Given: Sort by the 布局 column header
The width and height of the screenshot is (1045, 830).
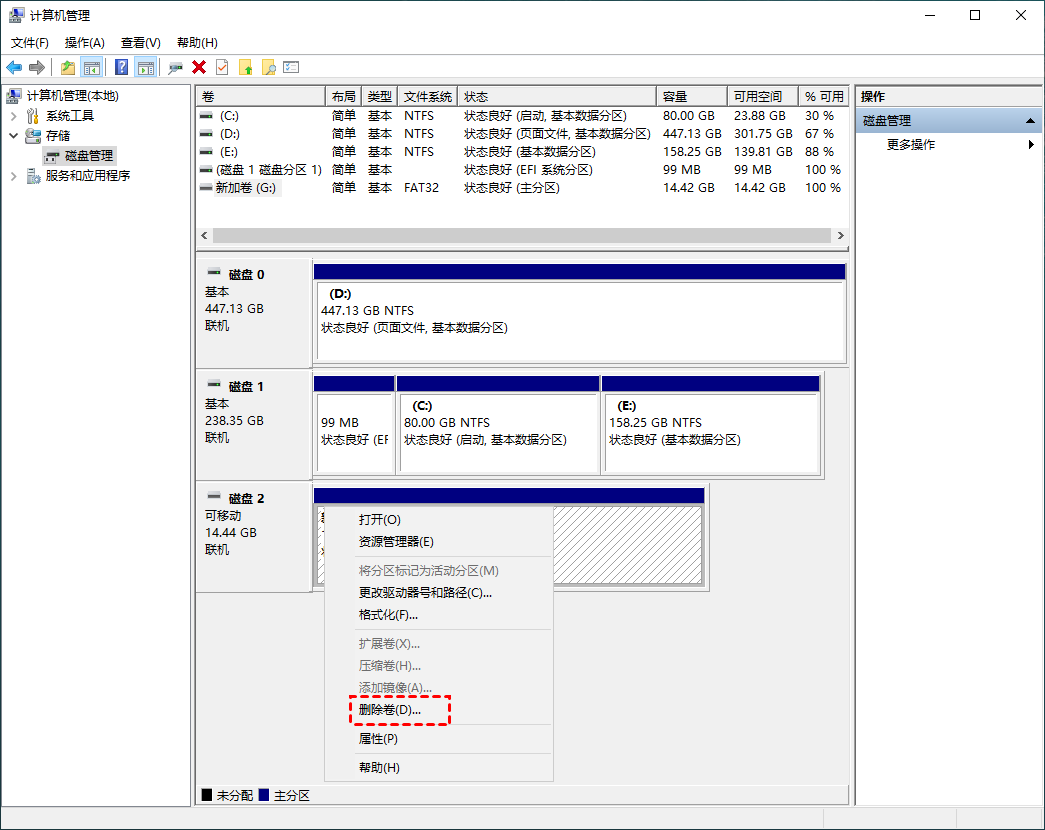Looking at the screenshot, I should 343,97.
